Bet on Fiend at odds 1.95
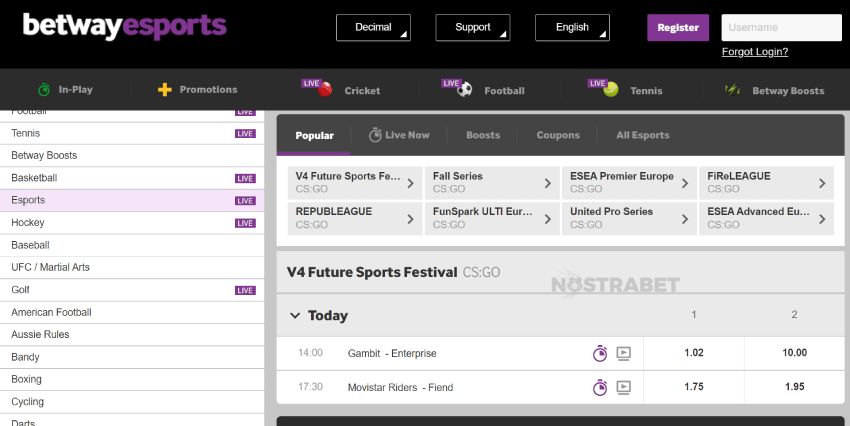This screenshot has height=426, width=850. [794, 387]
